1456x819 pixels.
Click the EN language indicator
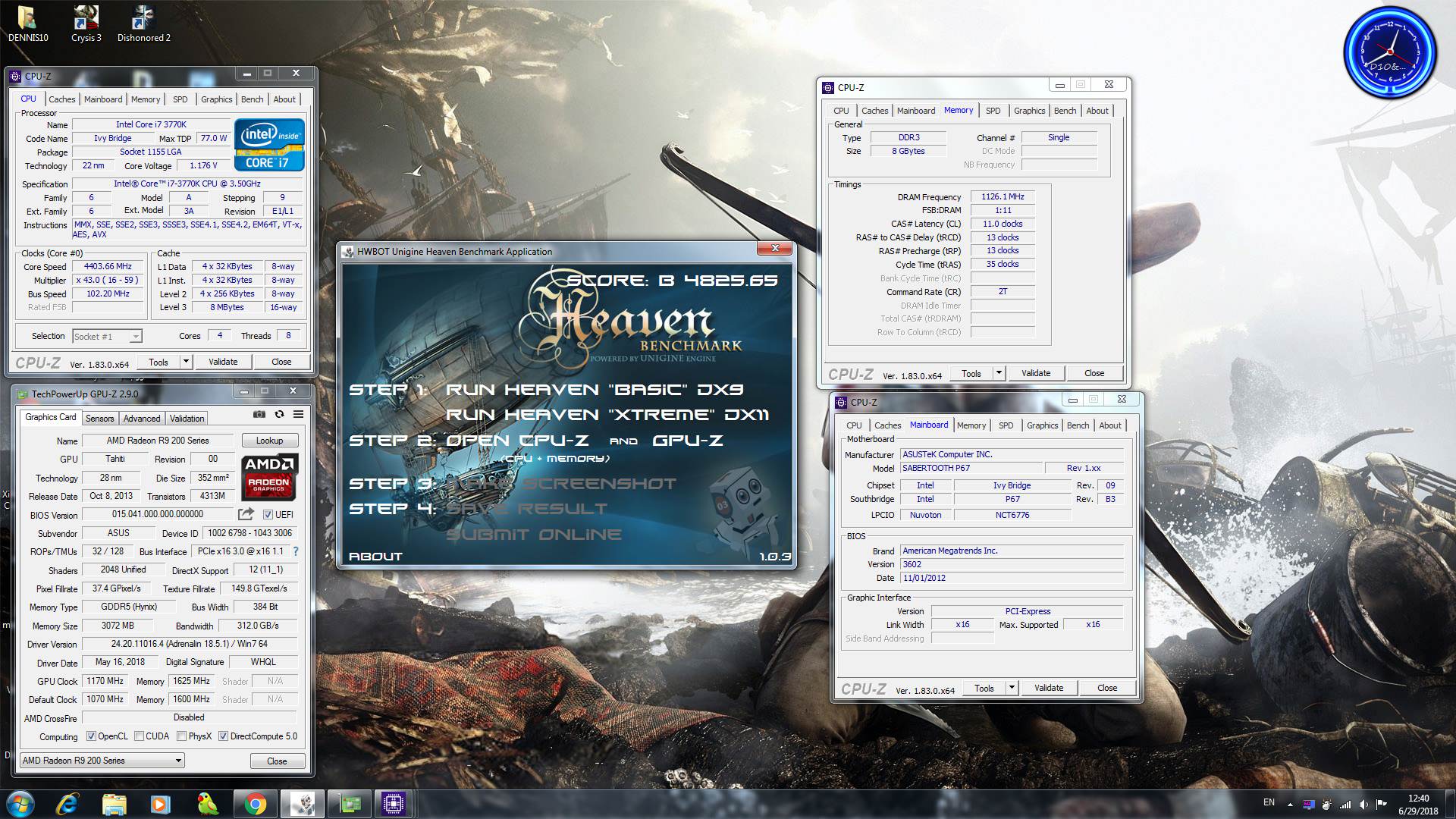tap(1269, 802)
